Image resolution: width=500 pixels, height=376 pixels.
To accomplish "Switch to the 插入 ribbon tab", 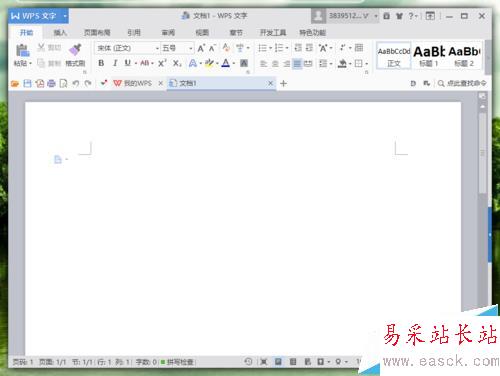I will pyautogui.click(x=60, y=33).
